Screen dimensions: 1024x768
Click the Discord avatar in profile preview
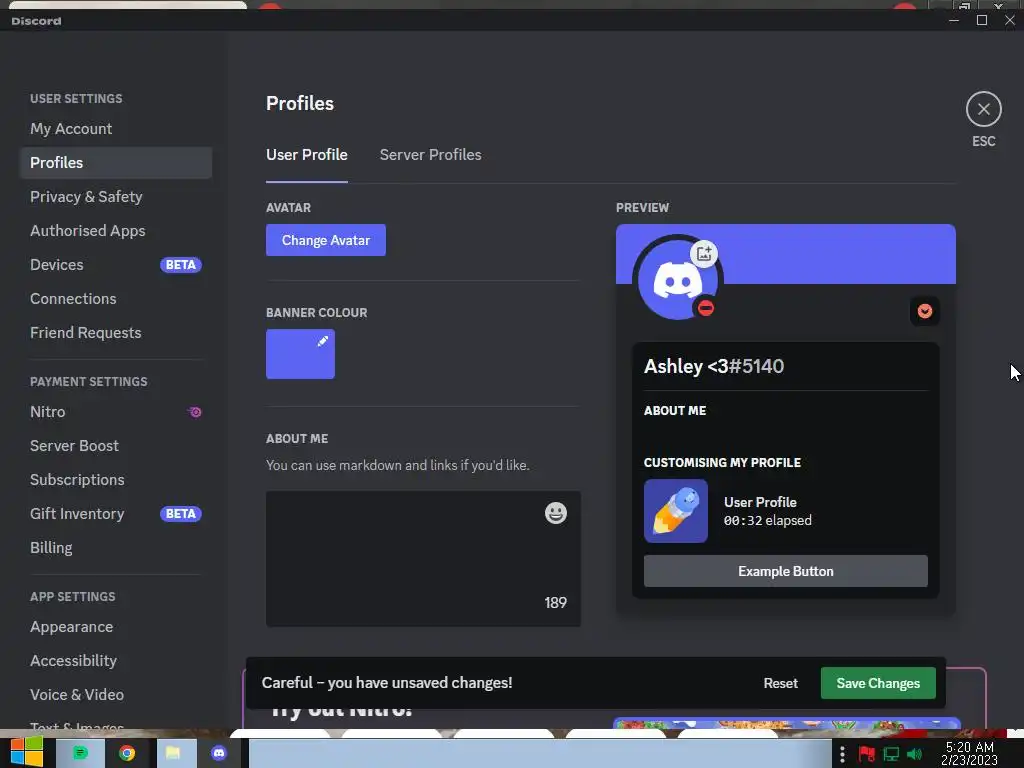[x=677, y=280]
